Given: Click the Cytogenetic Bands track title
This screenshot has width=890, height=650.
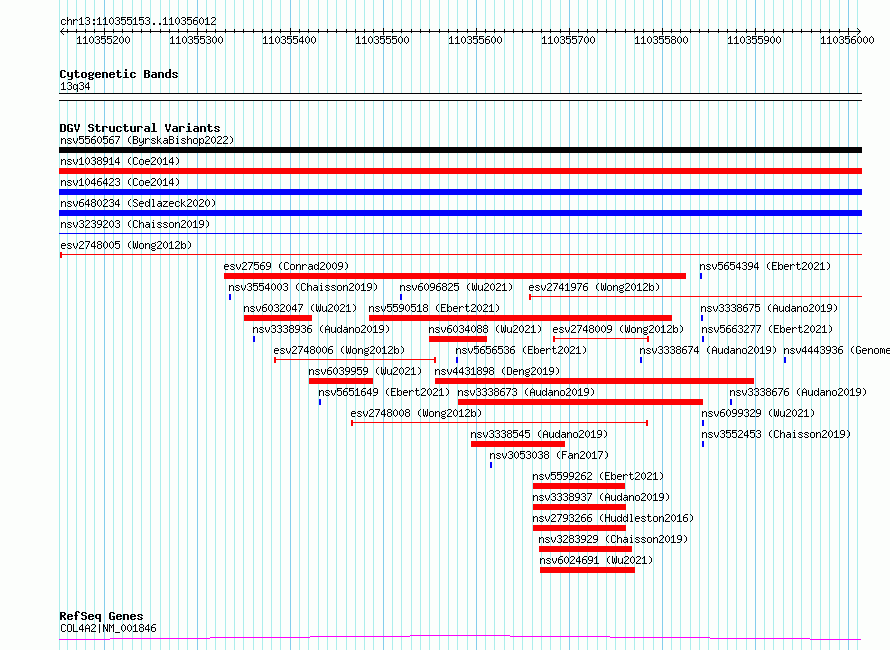Looking at the screenshot, I should (x=119, y=74).
